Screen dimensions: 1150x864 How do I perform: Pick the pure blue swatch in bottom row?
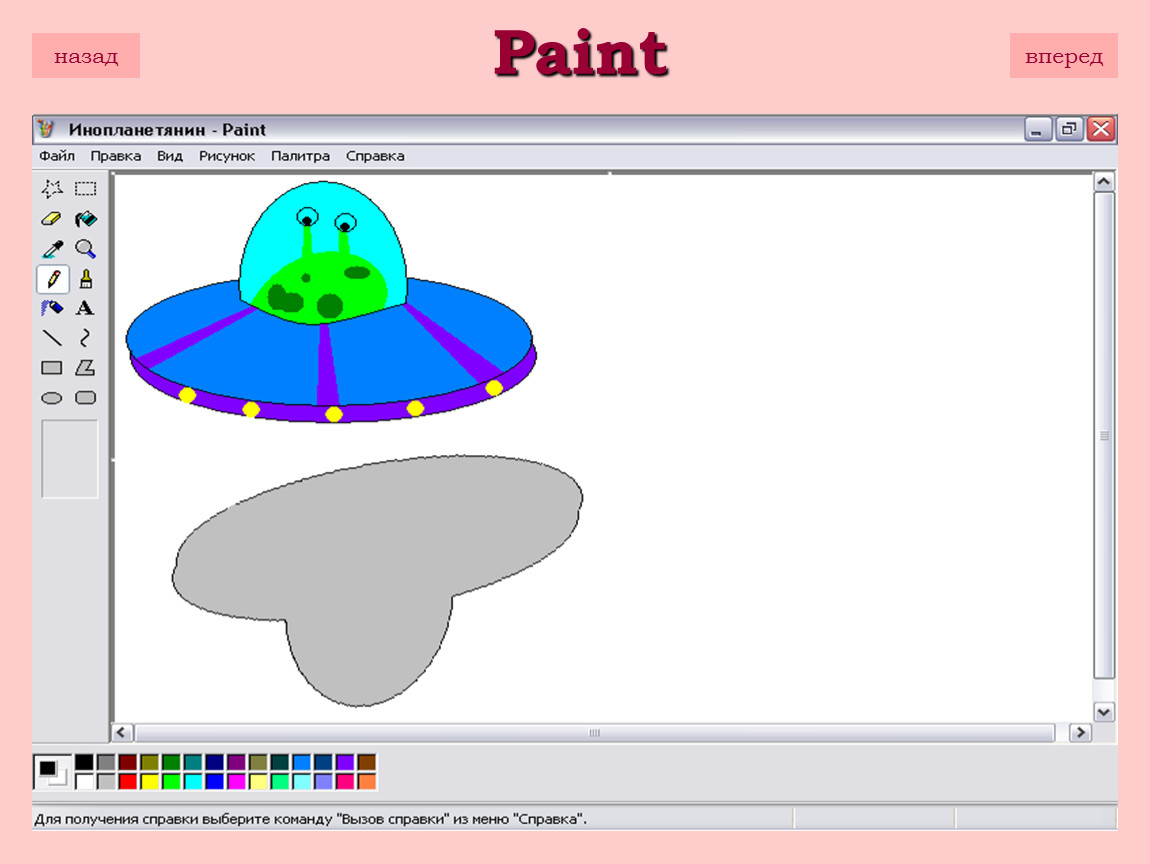point(214,781)
